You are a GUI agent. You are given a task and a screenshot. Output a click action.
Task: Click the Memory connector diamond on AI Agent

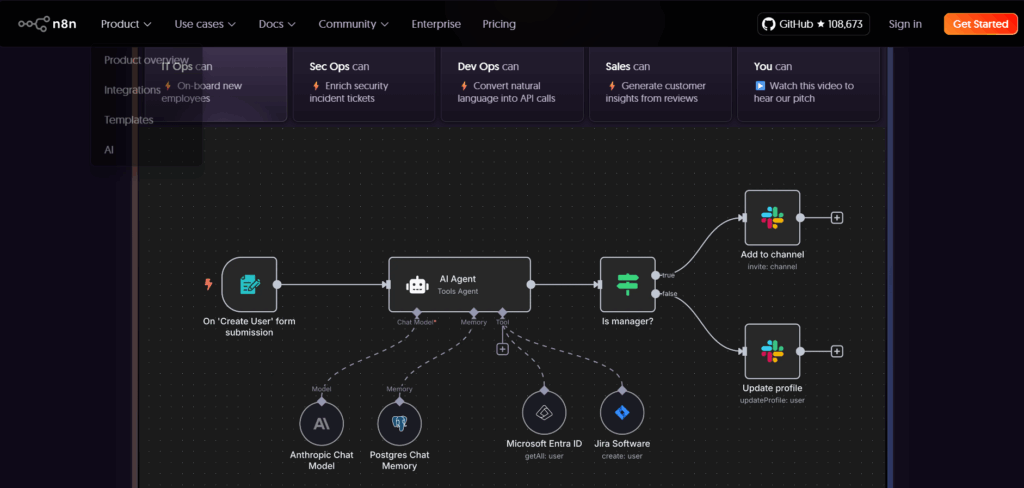tap(473, 312)
